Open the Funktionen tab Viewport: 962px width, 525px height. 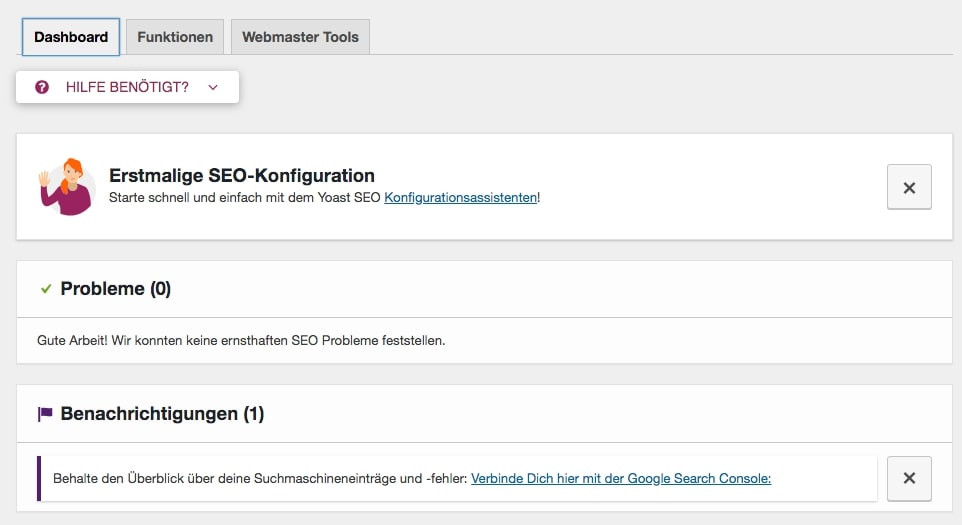coord(175,37)
